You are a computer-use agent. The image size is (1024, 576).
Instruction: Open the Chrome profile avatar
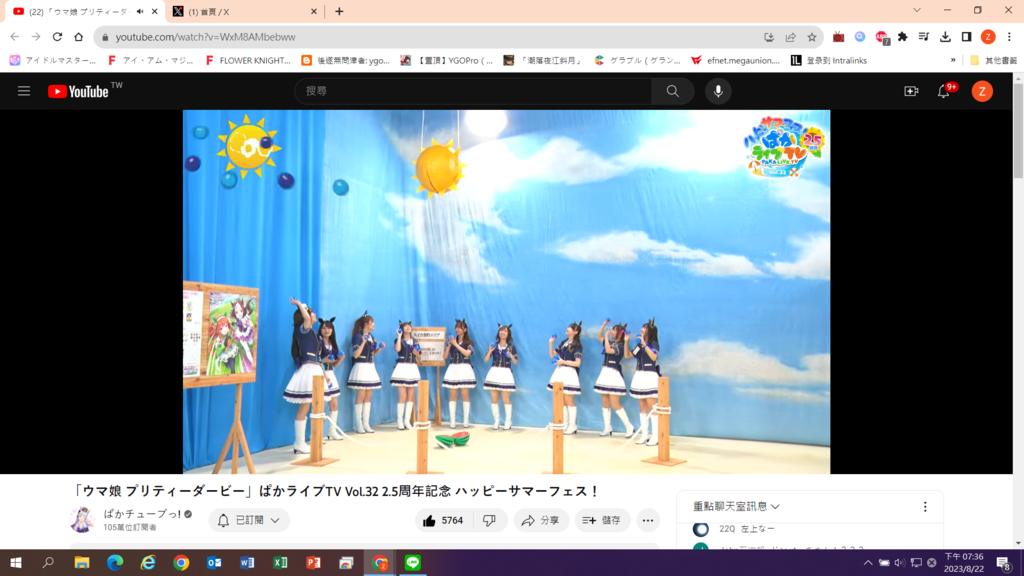(988, 37)
